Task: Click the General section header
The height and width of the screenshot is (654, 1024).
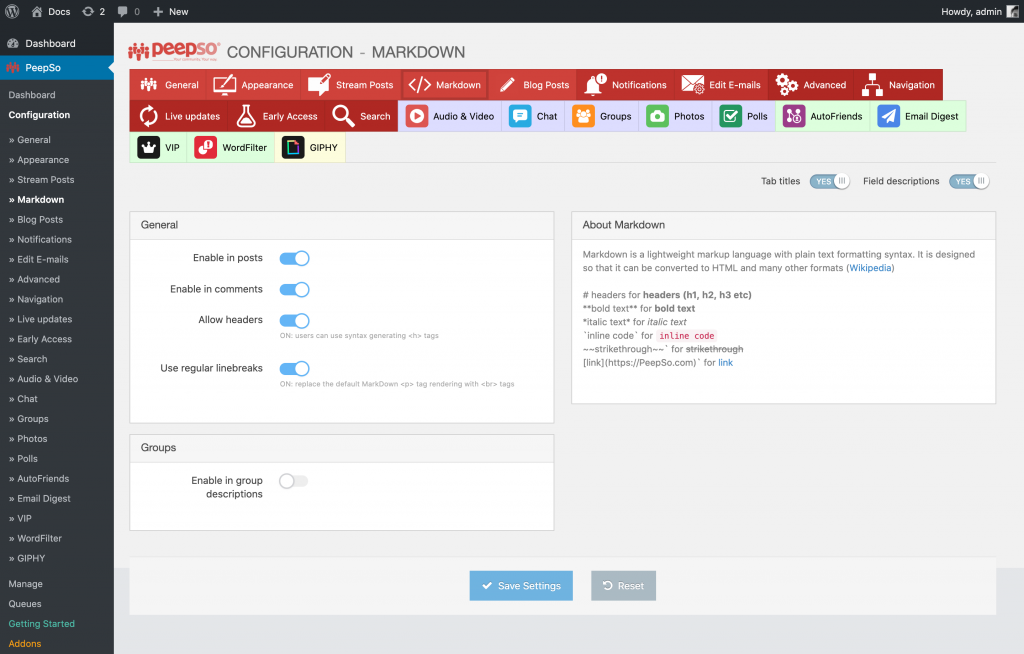Action: 342,225
